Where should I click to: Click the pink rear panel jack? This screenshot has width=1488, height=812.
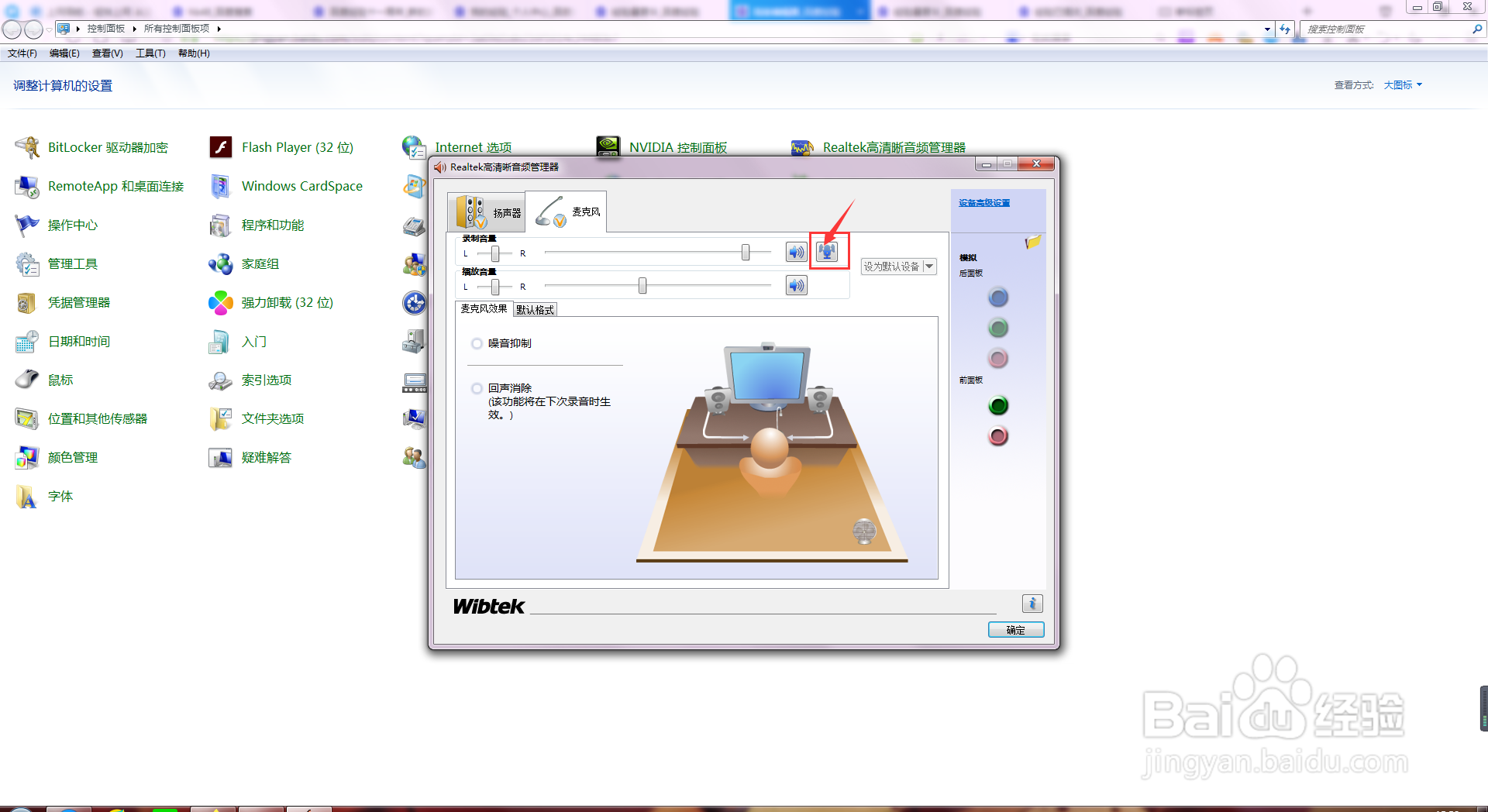click(x=998, y=358)
